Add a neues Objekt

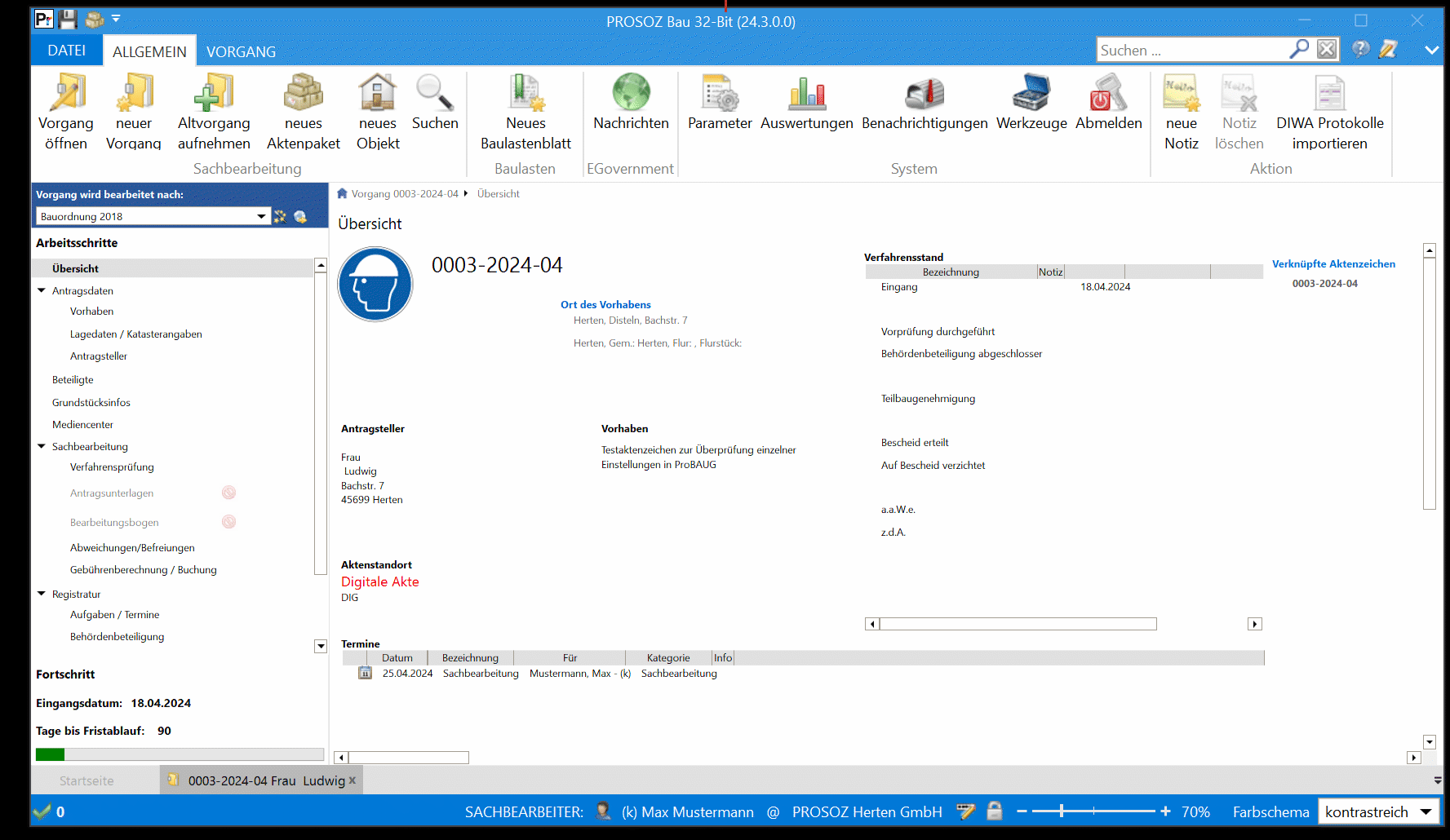378,112
